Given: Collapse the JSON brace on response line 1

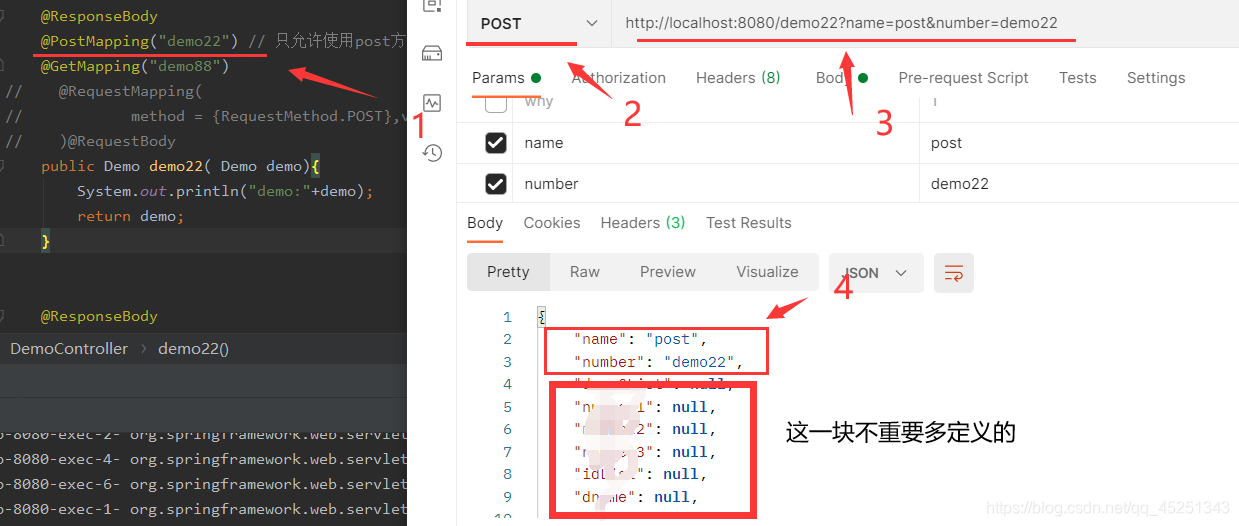Looking at the screenshot, I should [x=541, y=317].
